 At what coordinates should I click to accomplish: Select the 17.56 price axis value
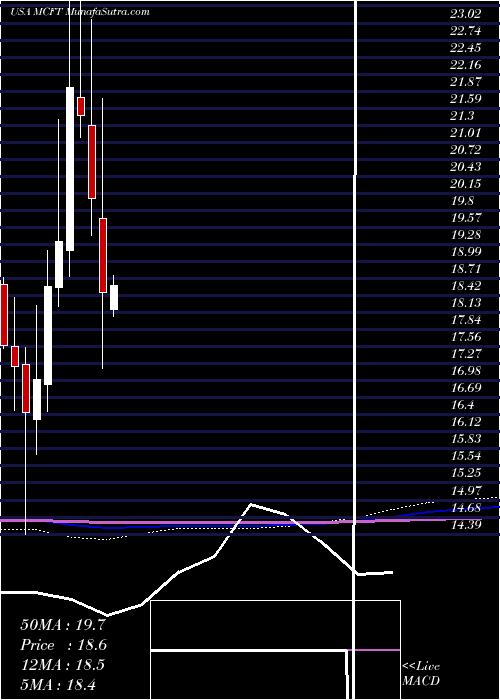coord(466,337)
